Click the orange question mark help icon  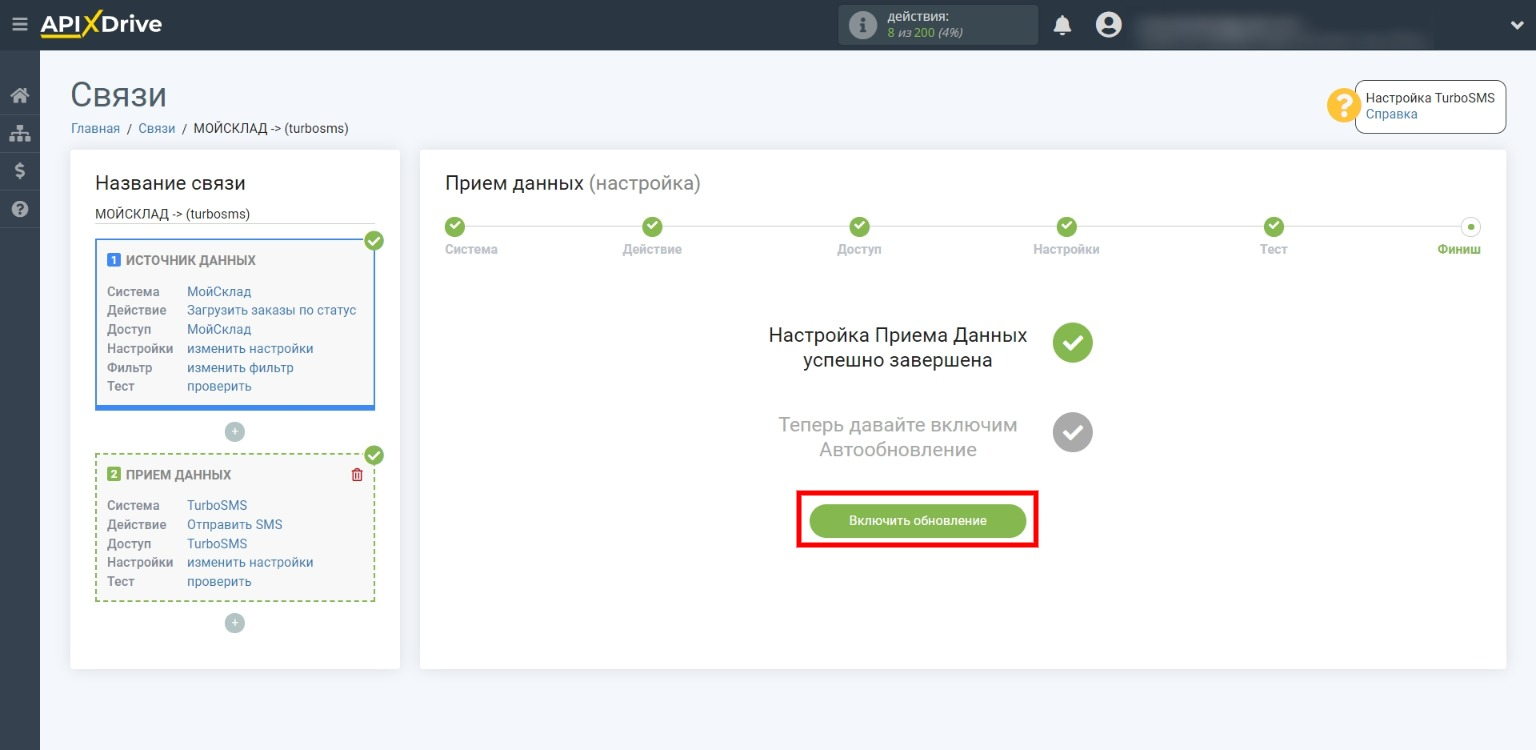tap(1343, 106)
